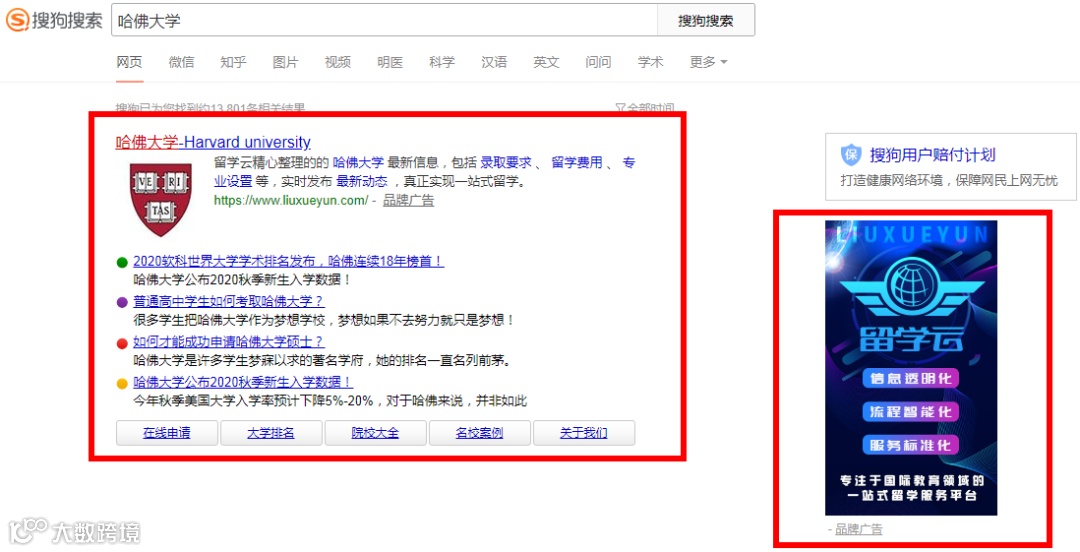Click the https://www.liuxueyun.com/ URL
This screenshot has width=1080, height=552.
tap(291, 201)
